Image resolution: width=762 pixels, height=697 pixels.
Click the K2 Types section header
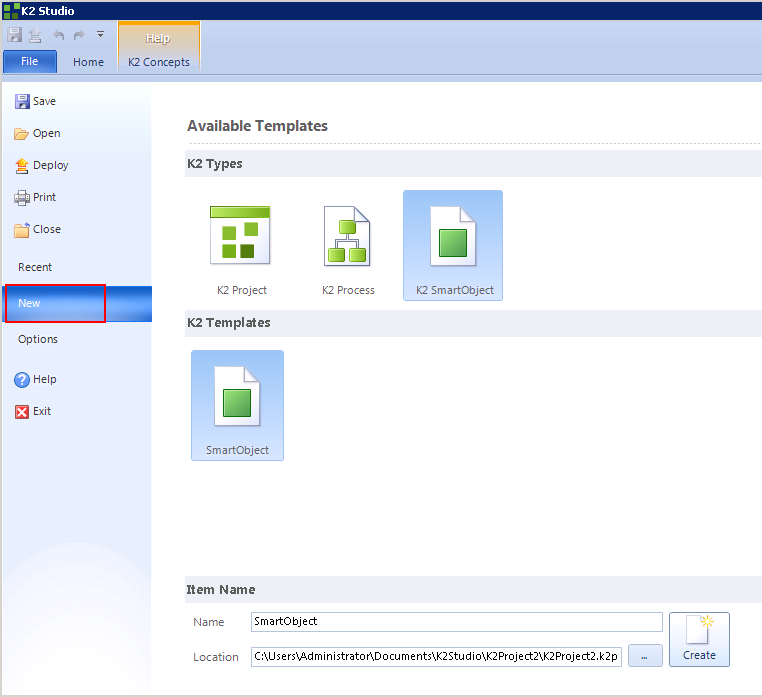(x=215, y=164)
